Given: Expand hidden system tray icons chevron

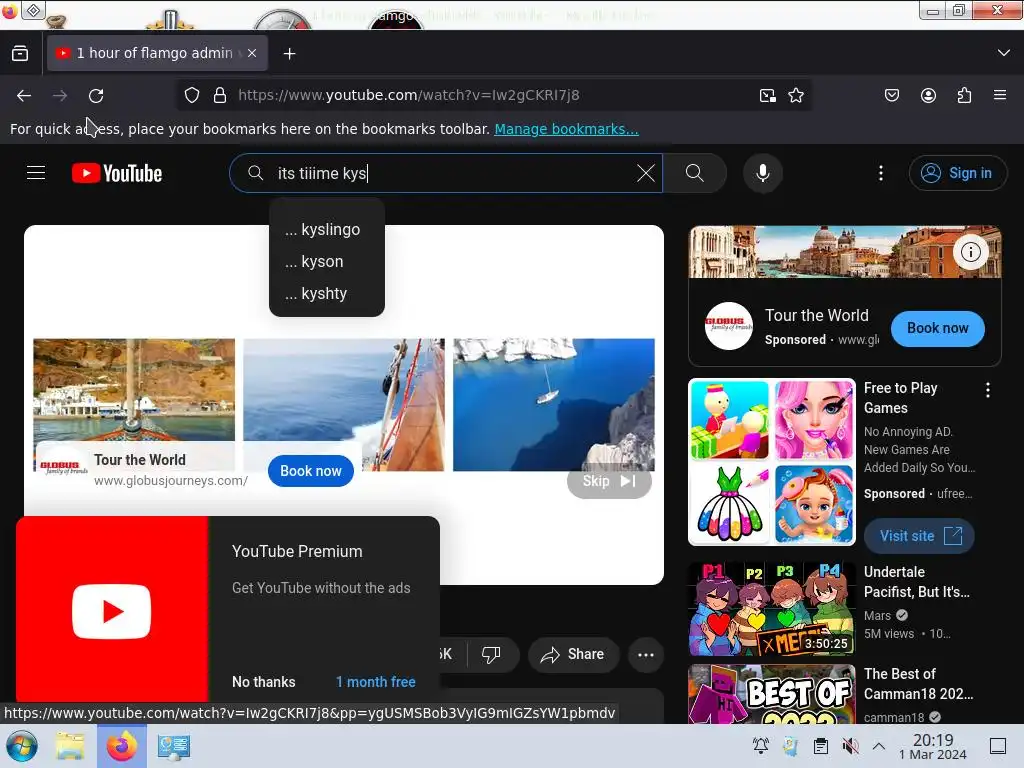Looking at the screenshot, I should click(879, 746).
